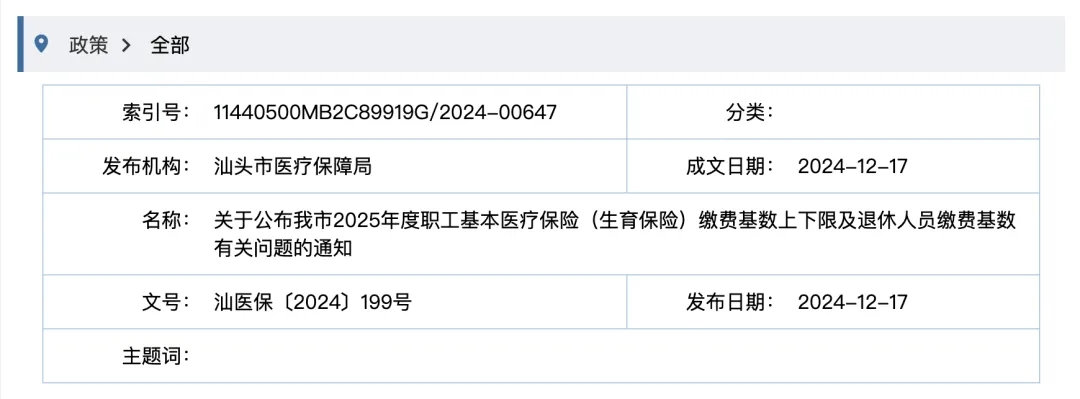1080x399 pixels.
Task: Select the 全部 breadcrumb item
Action: coord(169,45)
